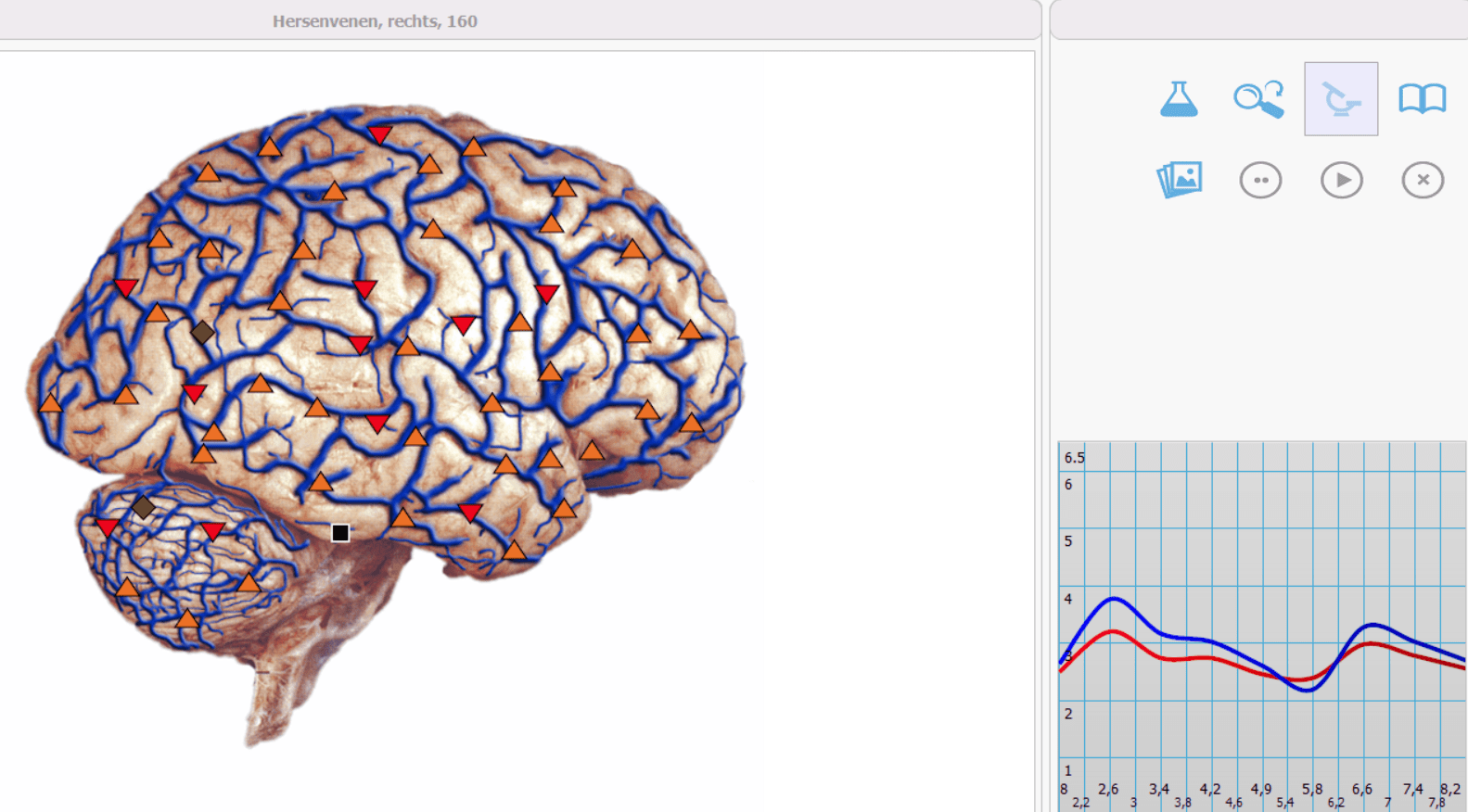Open the book reference icon
Image resolution: width=1468 pixels, height=812 pixels.
1422,98
